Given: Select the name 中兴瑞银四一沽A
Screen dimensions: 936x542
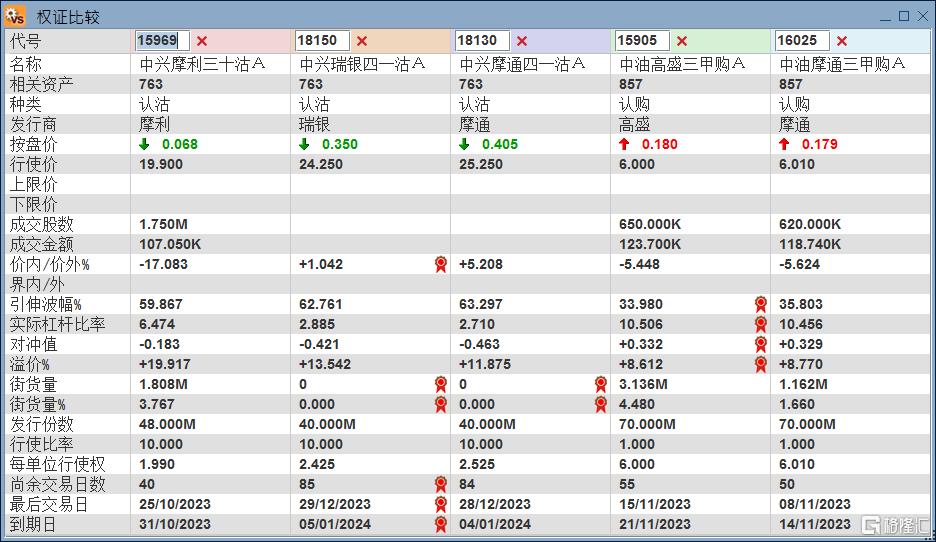Looking at the screenshot, I should [x=362, y=64].
